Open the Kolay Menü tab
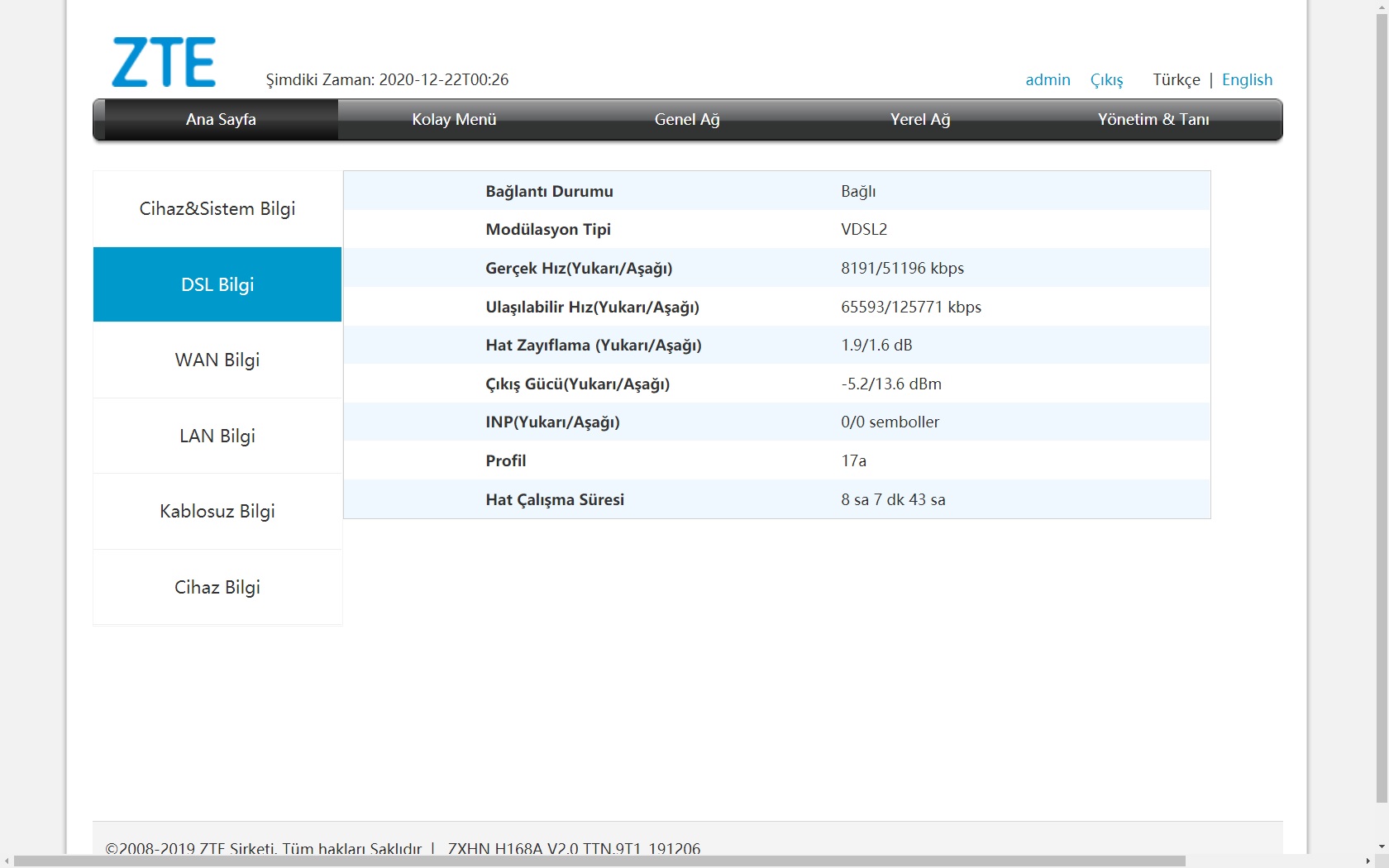 454,119
